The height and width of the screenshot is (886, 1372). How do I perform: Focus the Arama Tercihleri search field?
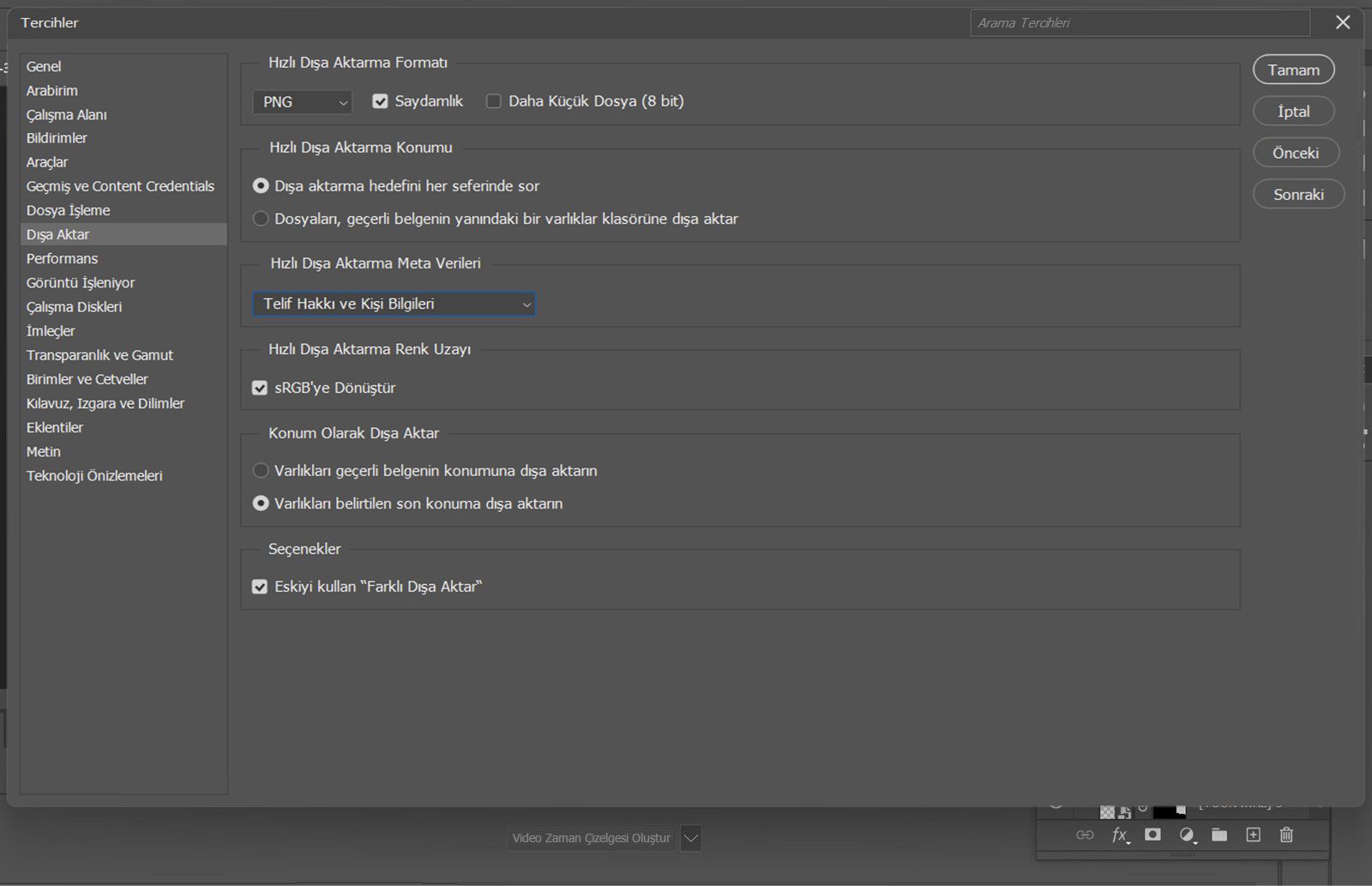[x=1139, y=23]
